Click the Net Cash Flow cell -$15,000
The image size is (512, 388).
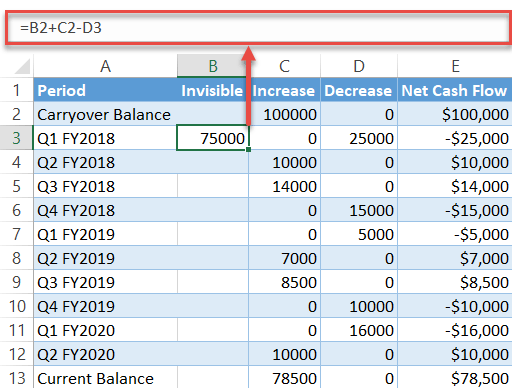[x=455, y=210]
